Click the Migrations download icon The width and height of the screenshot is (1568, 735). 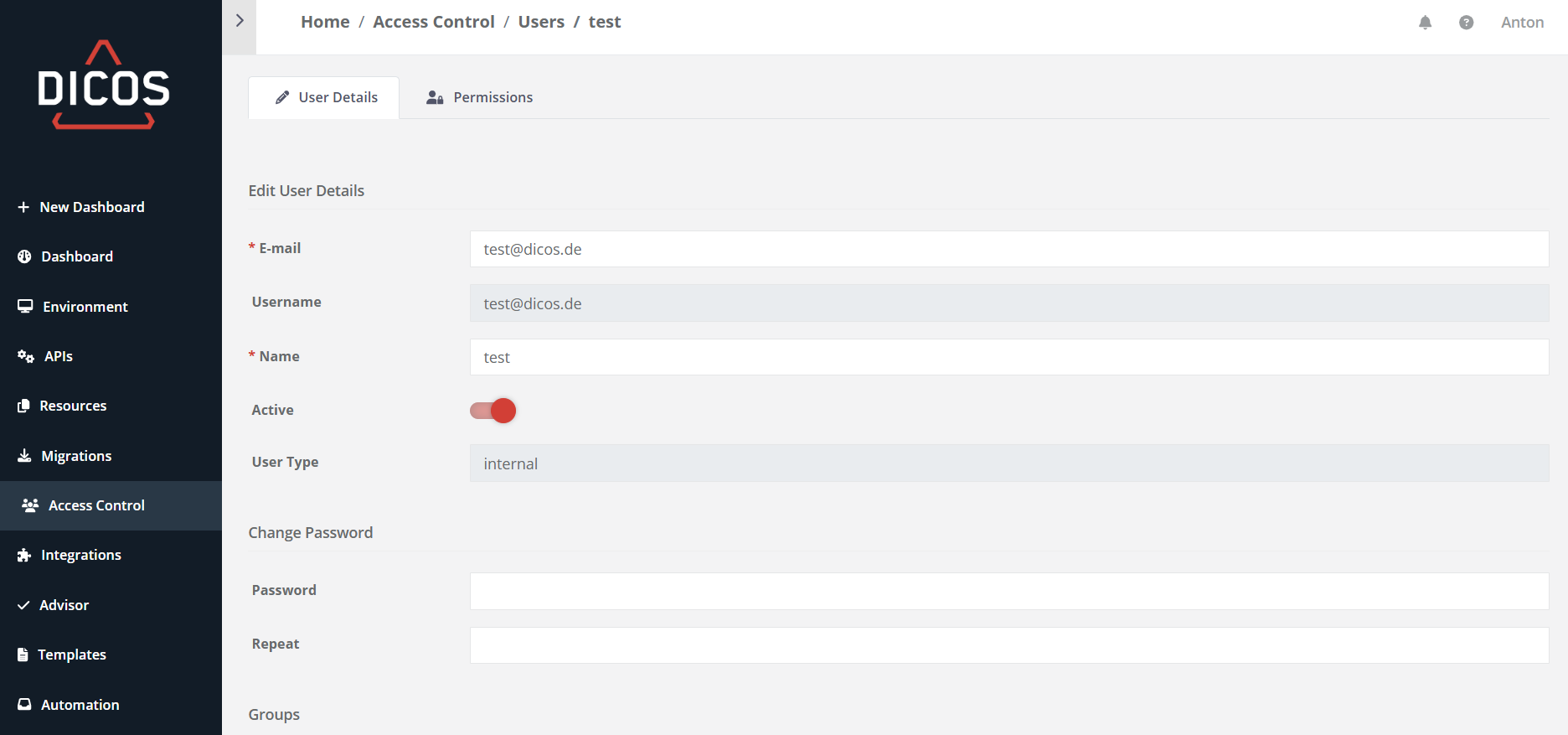24,456
